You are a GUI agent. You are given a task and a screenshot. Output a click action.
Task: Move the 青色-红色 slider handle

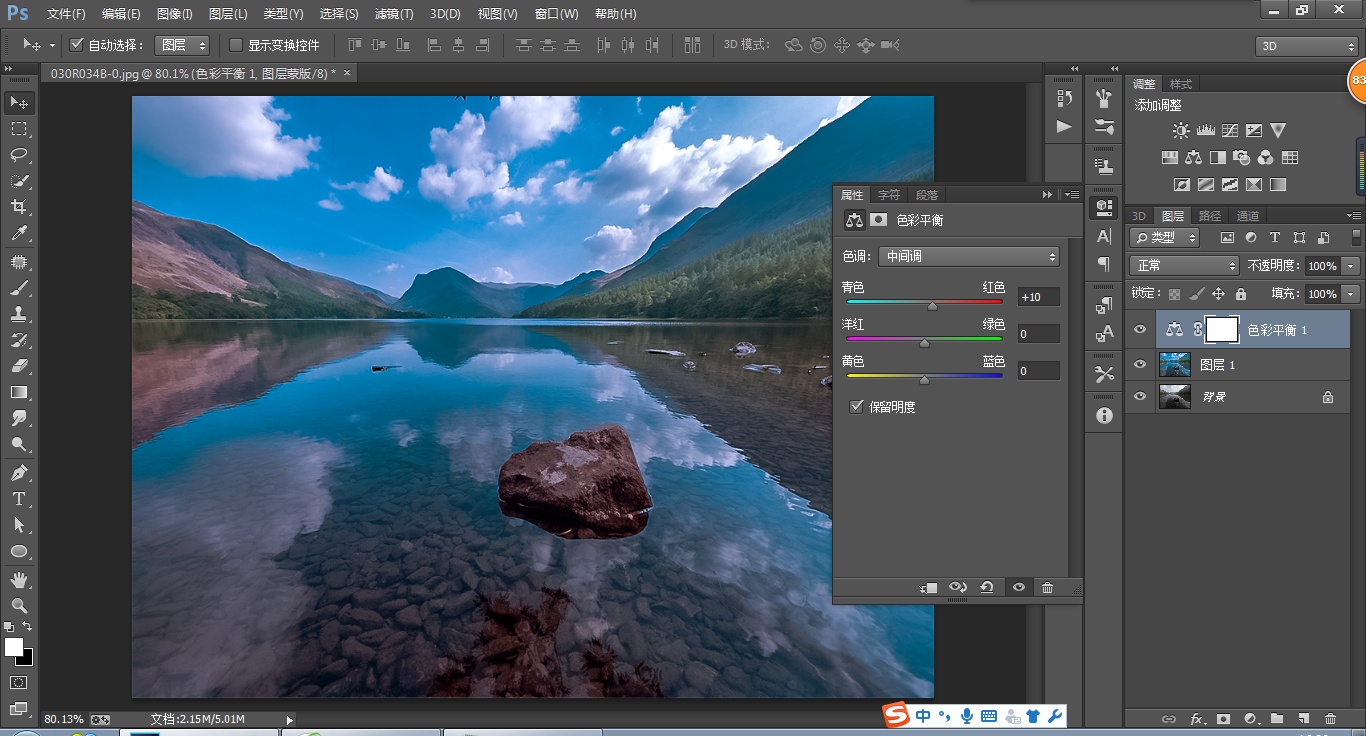[x=932, y=306]
